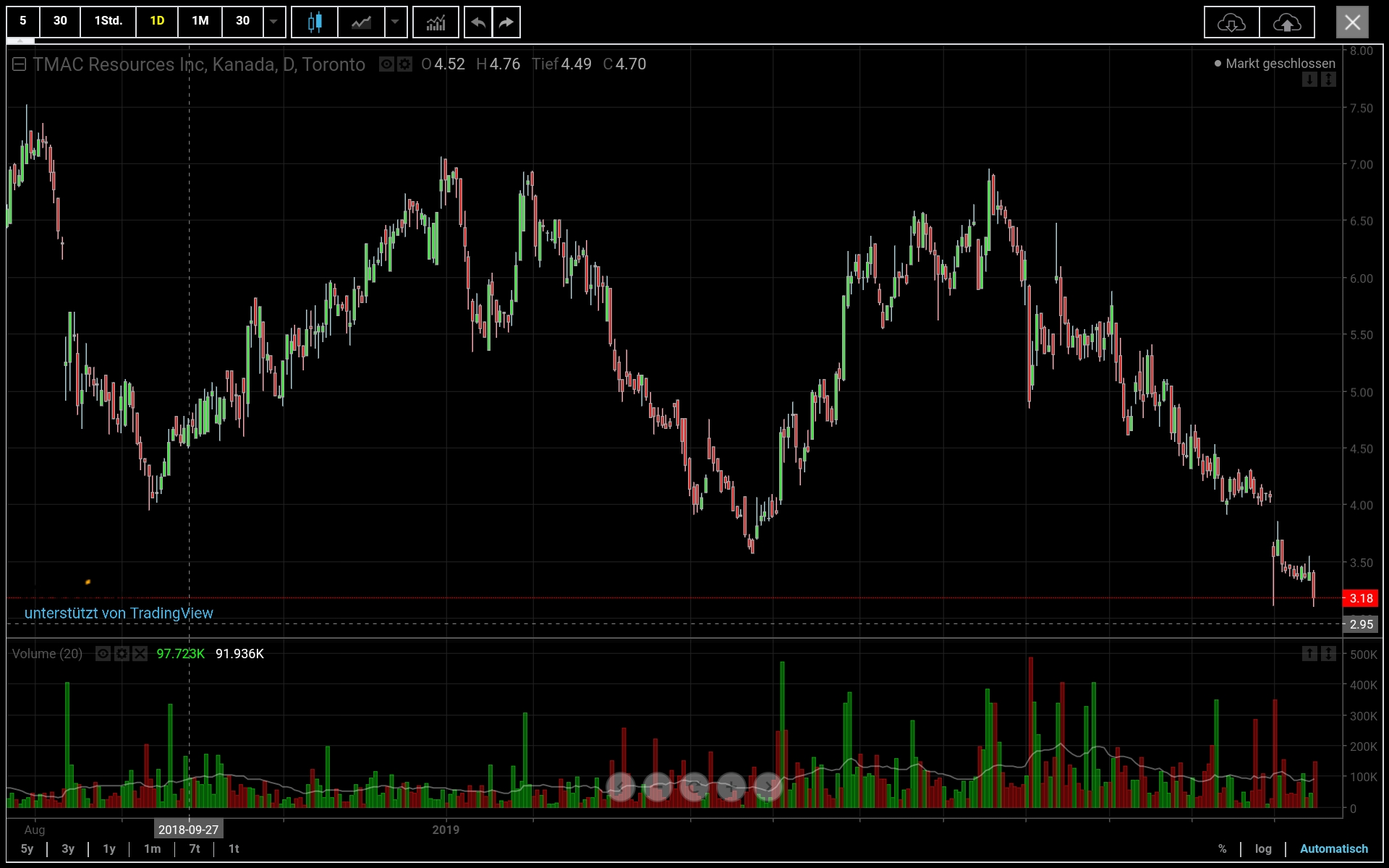The width and height of the screenshot is (1389, 868).
Task: Click the redo arrow icon
Action: pos(506,22)
